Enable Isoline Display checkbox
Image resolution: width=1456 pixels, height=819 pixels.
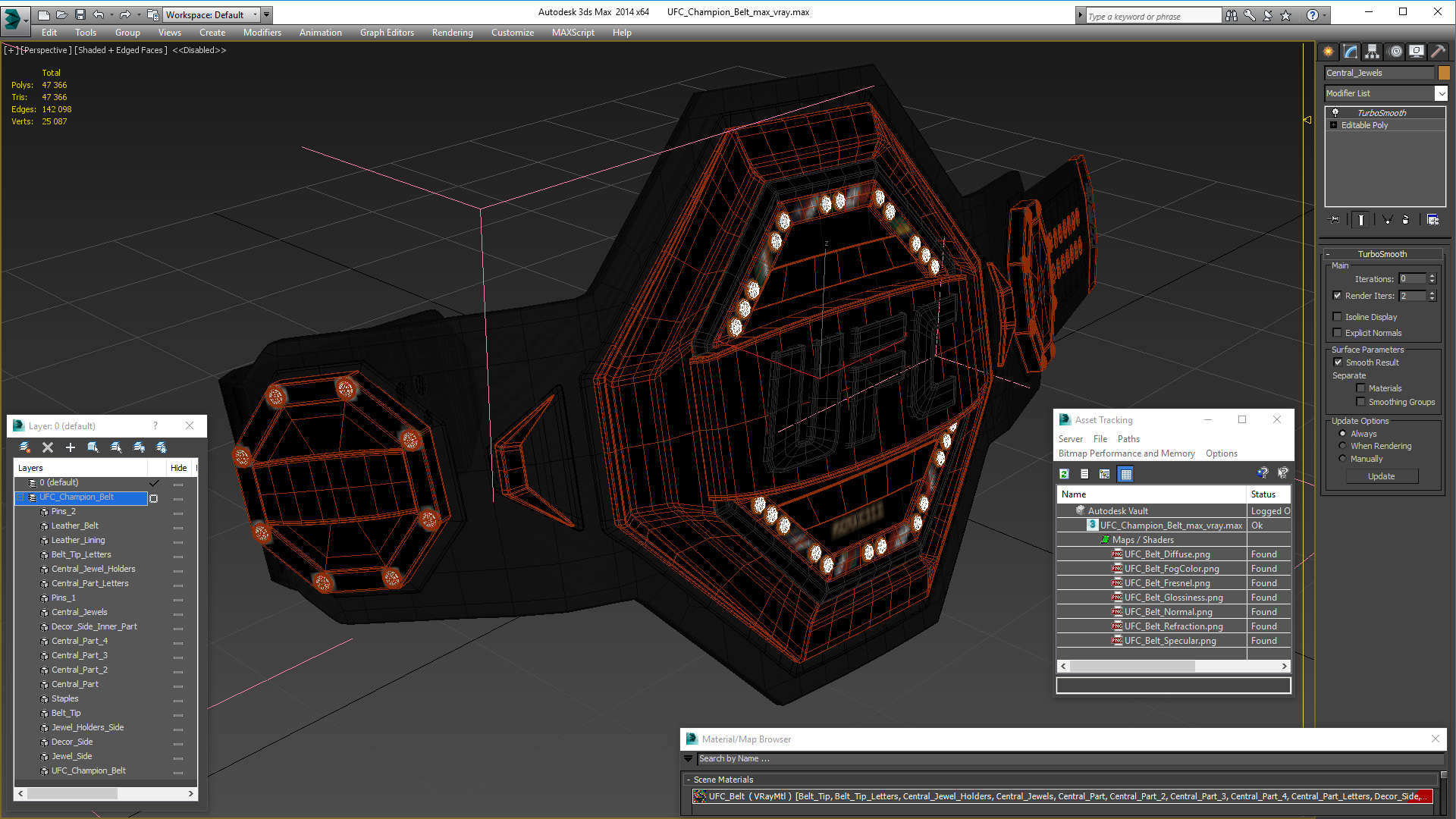(x=1338, y=317)
